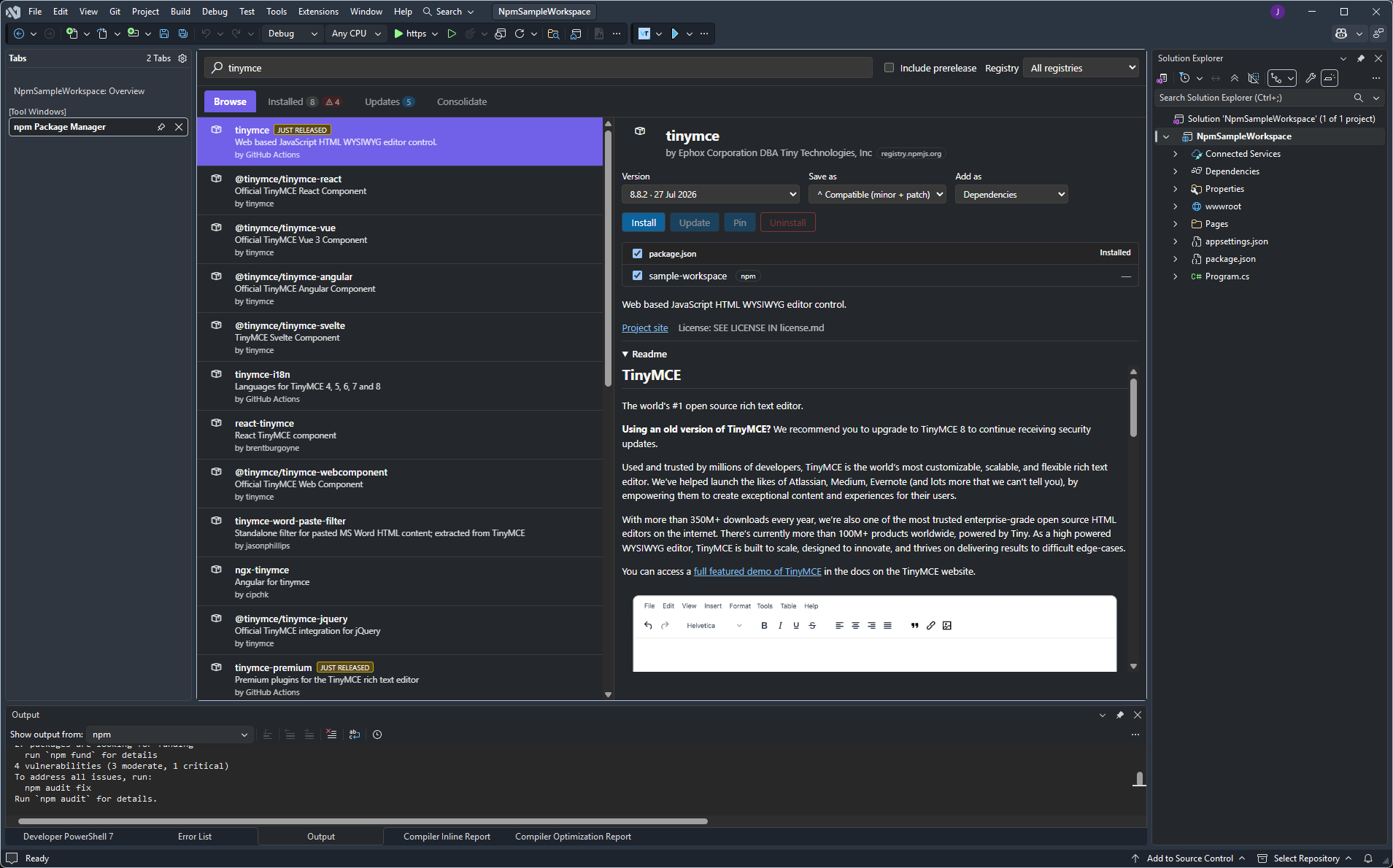Click the Readme vertical scrollbar thumb

click(x=1133, y=407)
